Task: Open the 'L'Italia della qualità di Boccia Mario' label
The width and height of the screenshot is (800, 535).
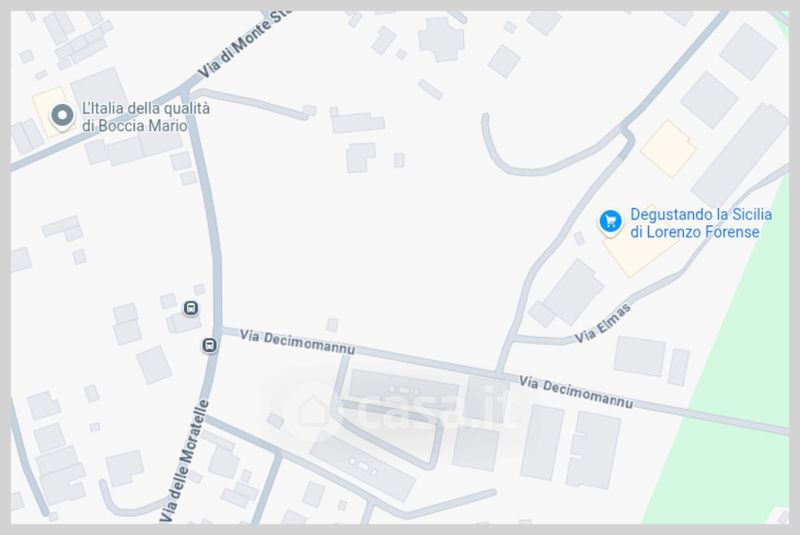Action: coord(146,117)
